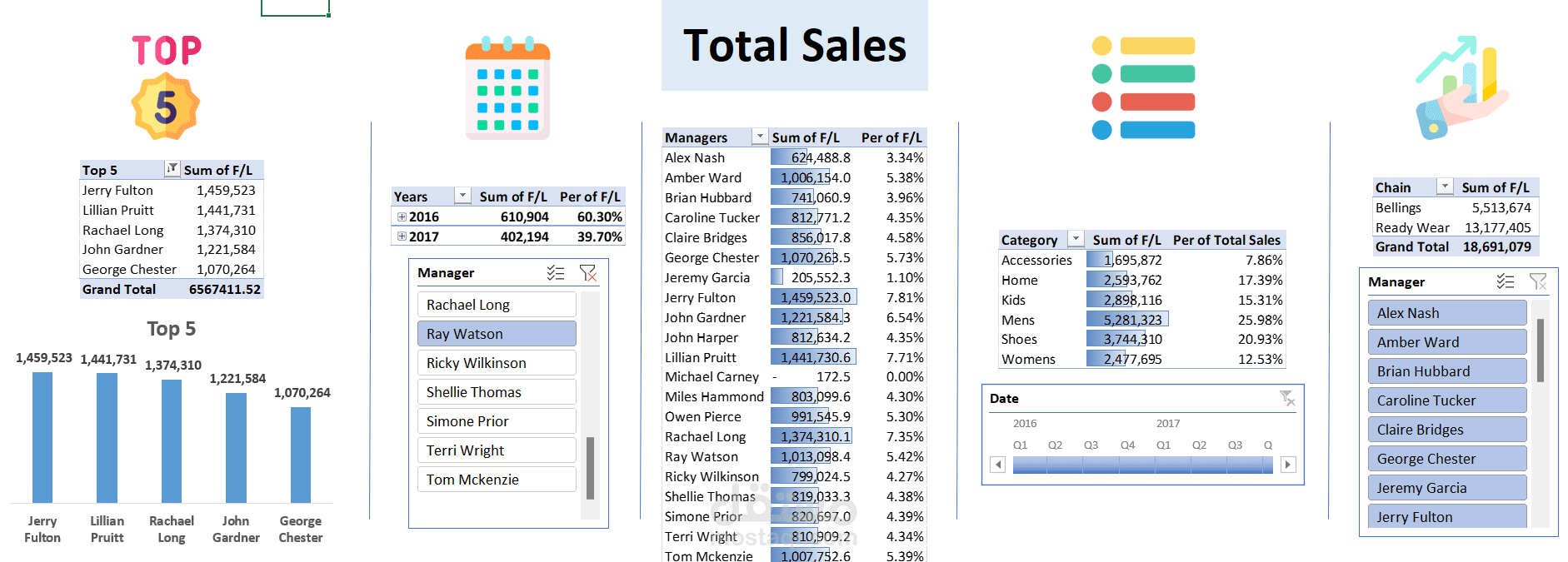1568x562 pixels.
Task: Click John Harper in Managers table
Action: coord(702,337)
